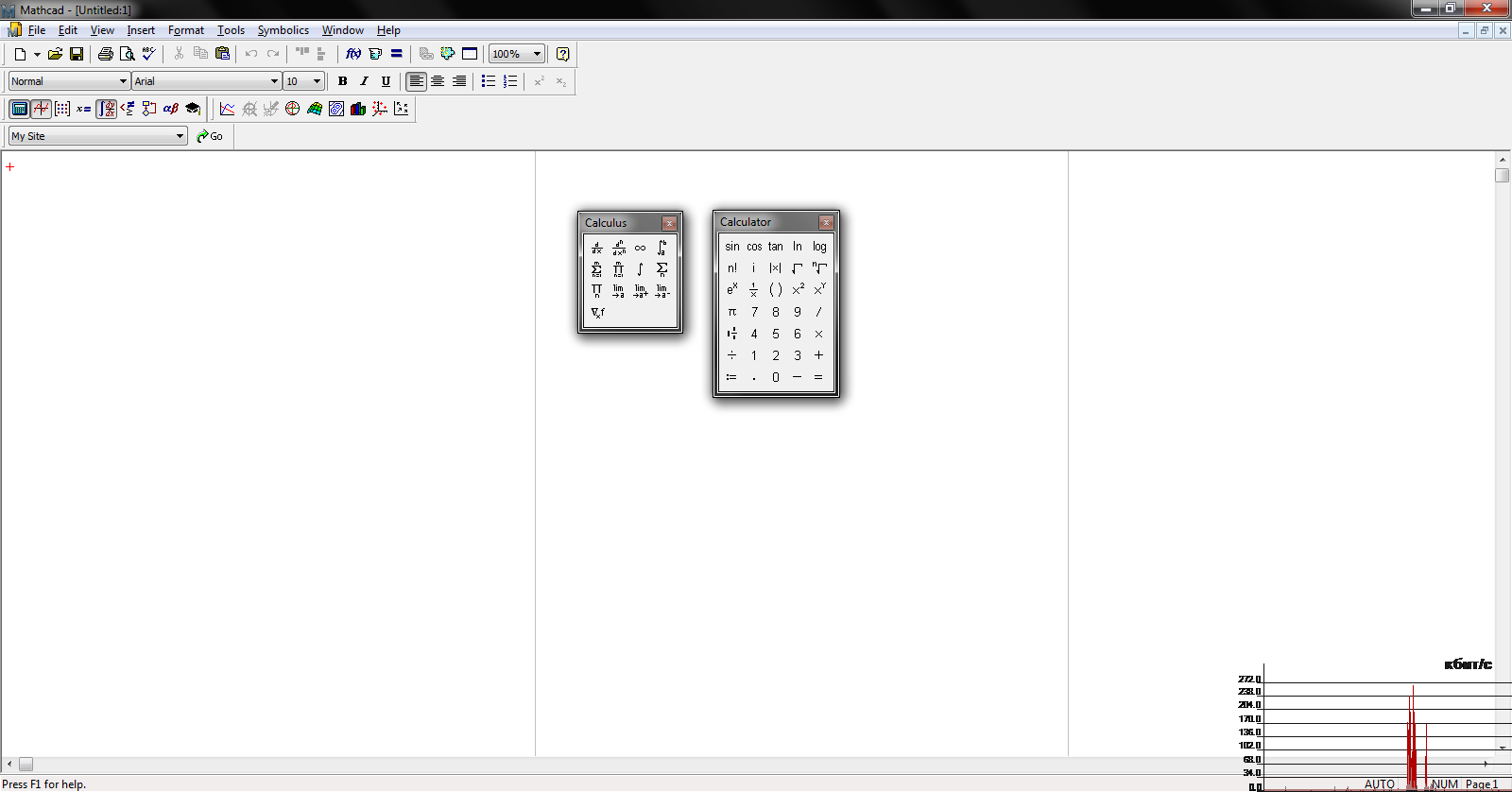Click the Insert Unit measuring cup icon
This screenshot has width=1512, height=792.
click(375, 54)
